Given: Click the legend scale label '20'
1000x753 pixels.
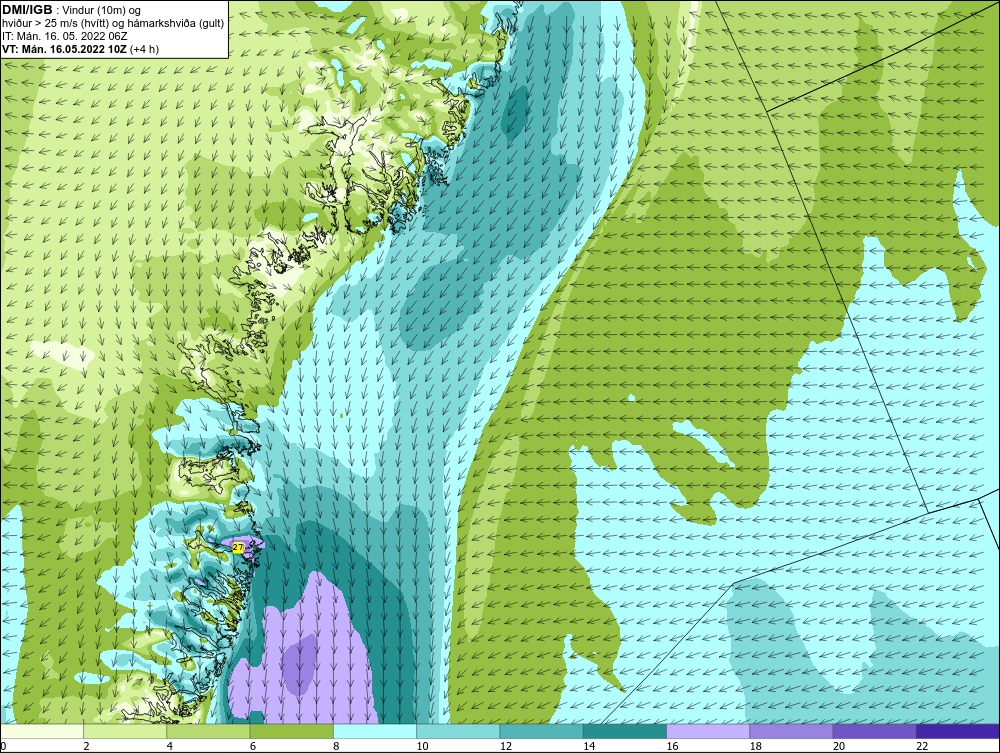Looking at the screenshot, I should point(839,747).
